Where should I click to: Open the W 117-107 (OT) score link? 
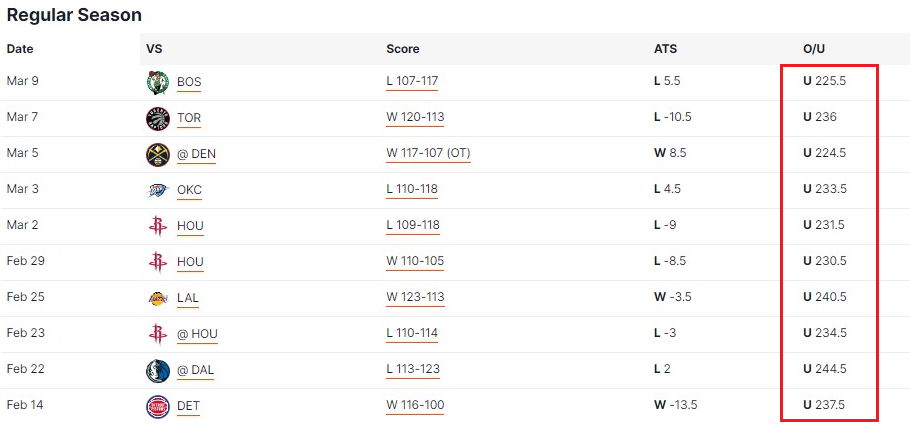[x=428, y=153]
